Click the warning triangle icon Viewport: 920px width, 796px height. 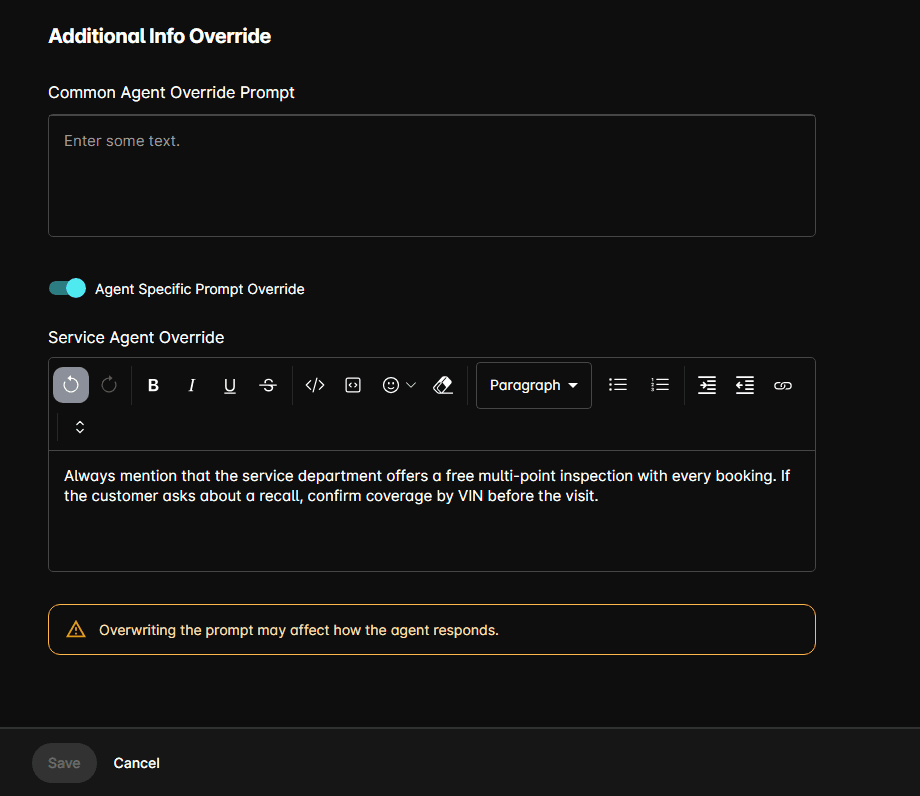click(x=76, y=629)
